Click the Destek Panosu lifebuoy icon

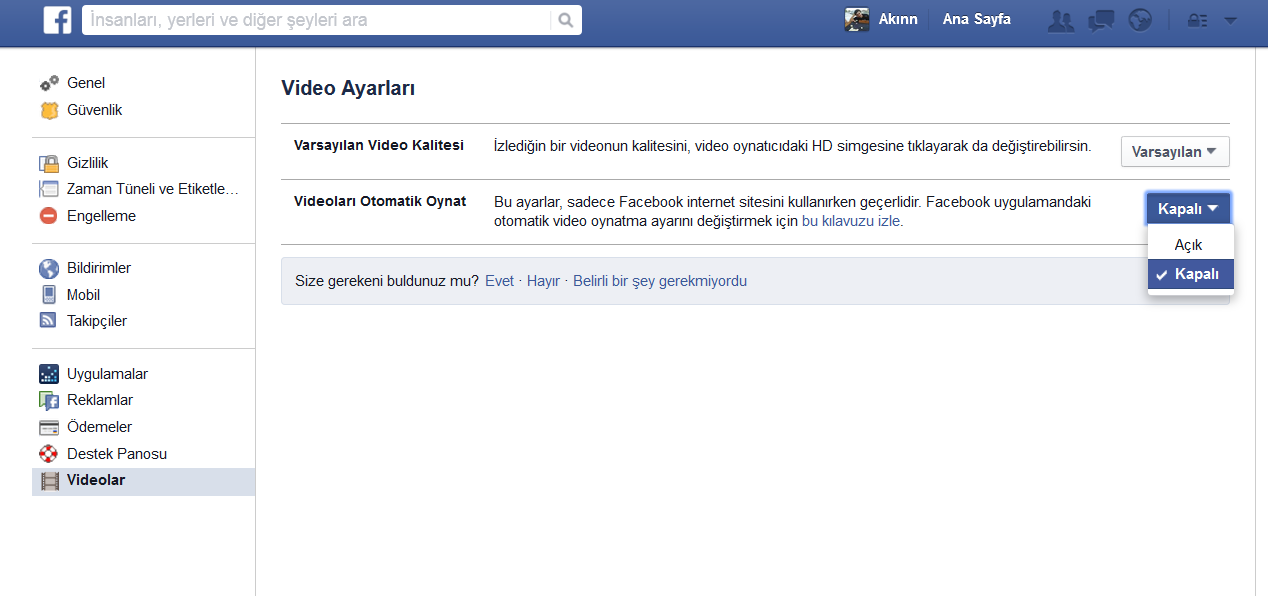[49, 454]
